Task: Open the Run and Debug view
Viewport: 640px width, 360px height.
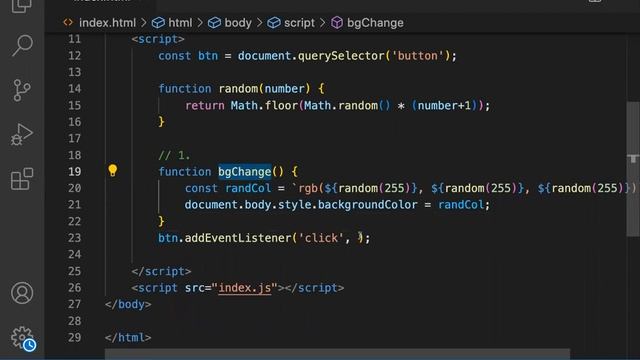Action: tap(22, 135)
